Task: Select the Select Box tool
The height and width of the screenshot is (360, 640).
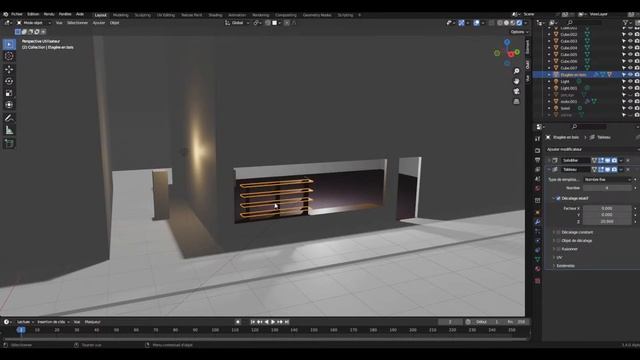Action: pos(9,44)
